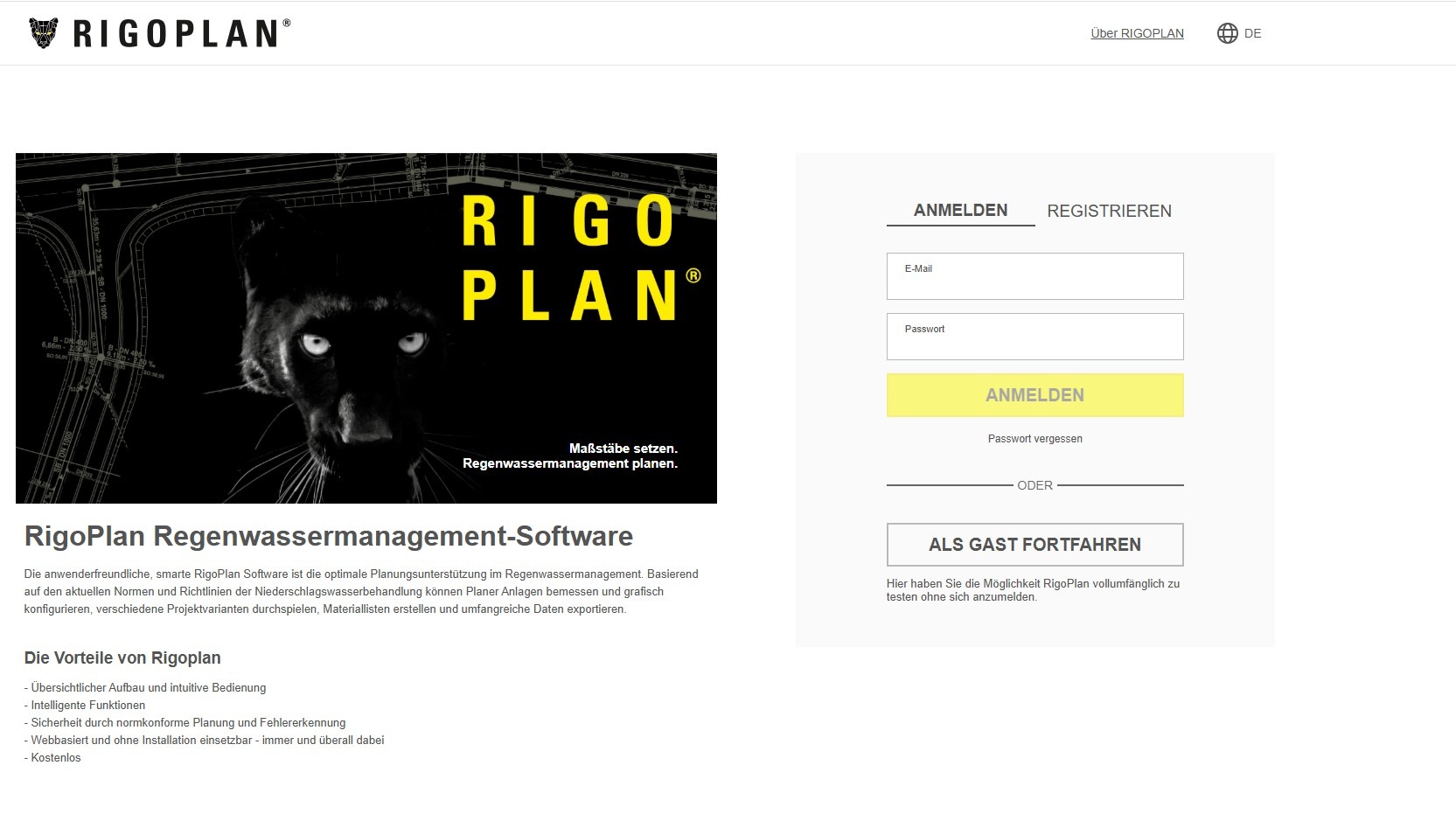Open the Über RIGOPLAN link

(1137, 33)
